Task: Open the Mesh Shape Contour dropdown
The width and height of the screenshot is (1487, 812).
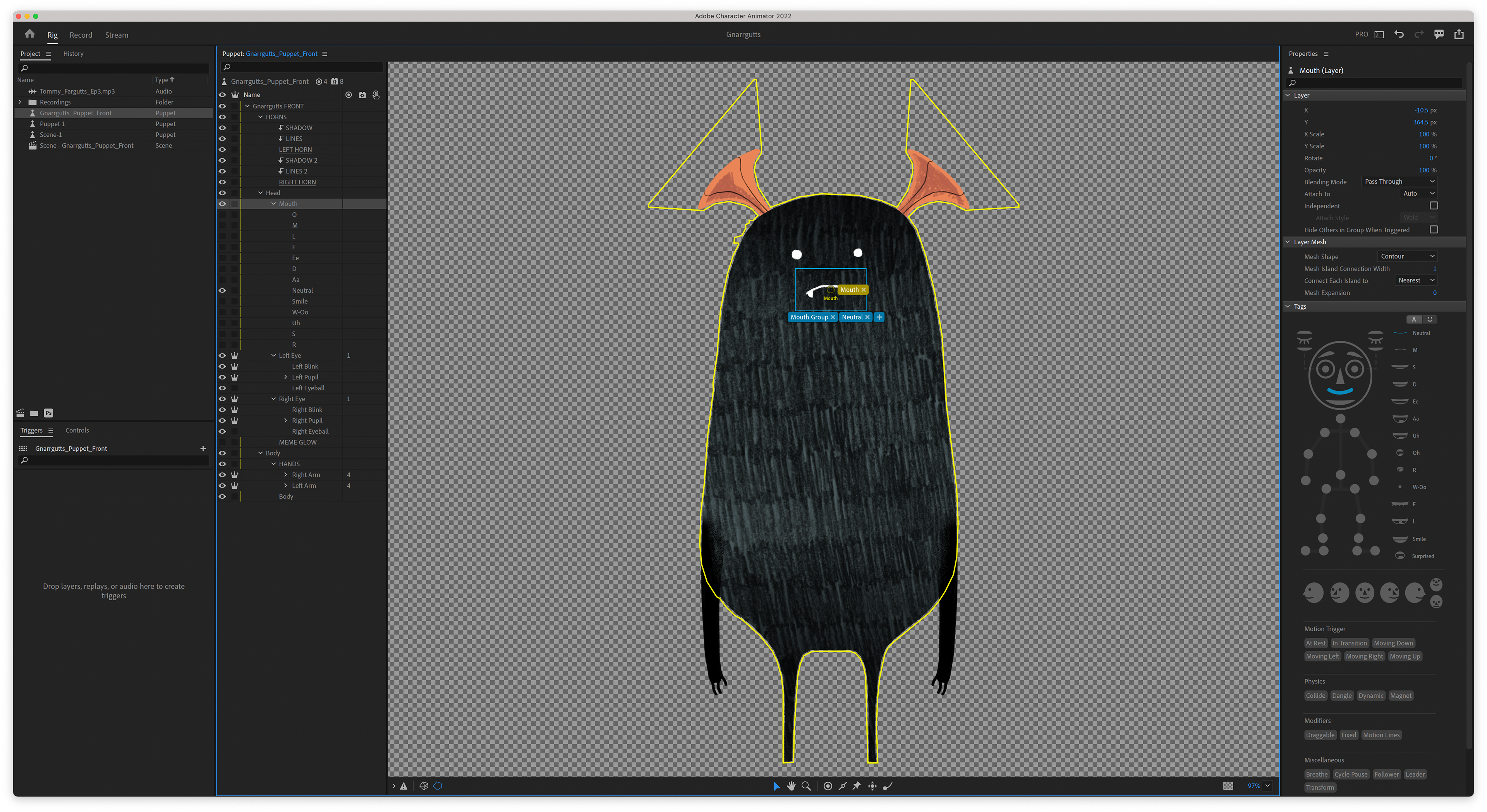Action: (1407, 256)
